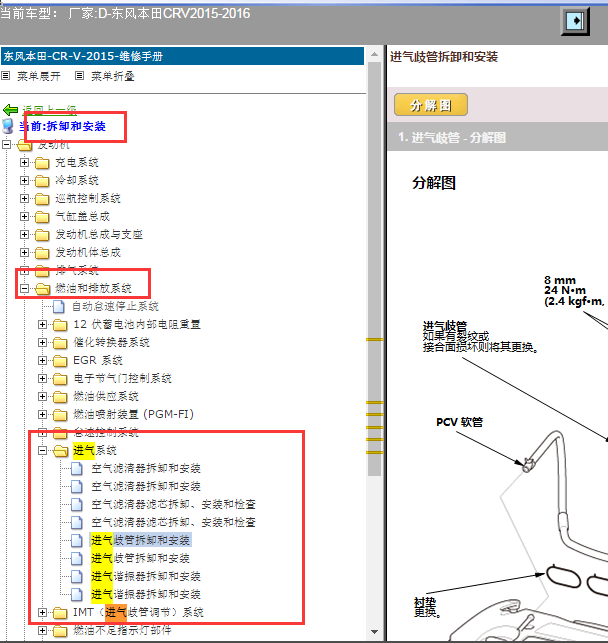Click the document icon of 自动怠速停止系统
Viewport: 608px width, 643px height.
coord(59,306)
